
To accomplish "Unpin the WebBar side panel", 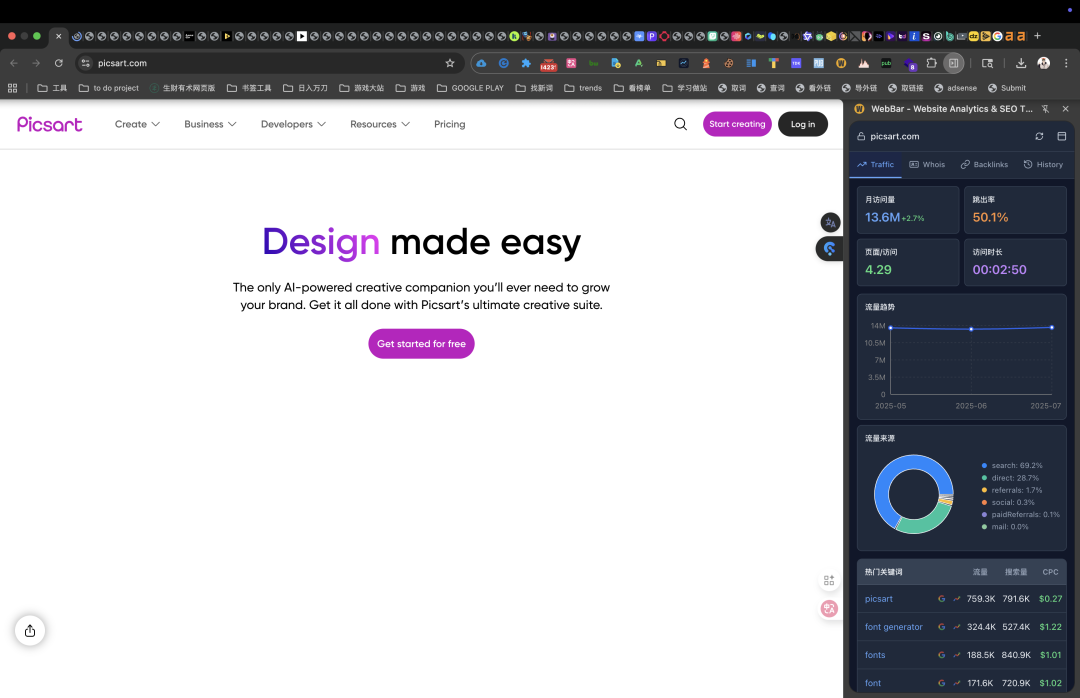I will pos(1045,109).
